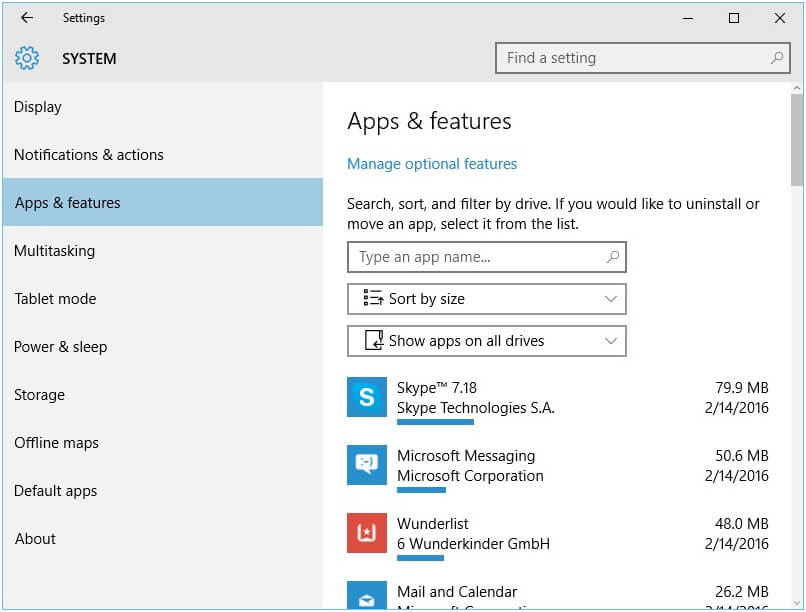Click the Skype app icon
The height and width of the screenshot is (612, 806).
click(366, 397)
